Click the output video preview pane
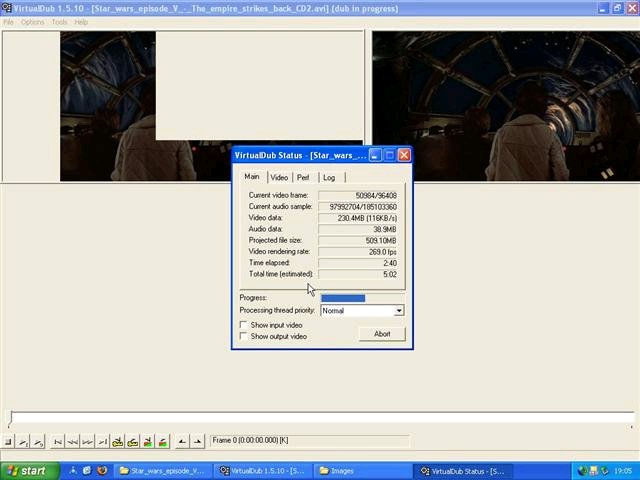The width and height of the screenshot is (640, 480). coord(506,106)
